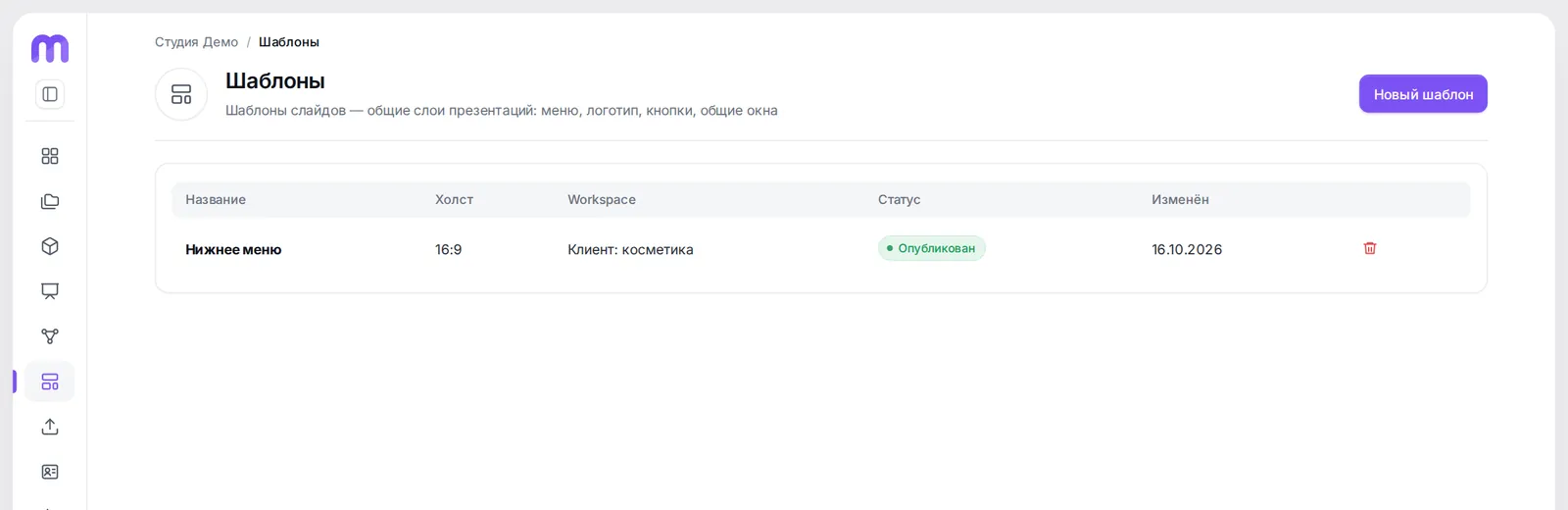
Task: Click the purple M logo
Action: point(50,48)
